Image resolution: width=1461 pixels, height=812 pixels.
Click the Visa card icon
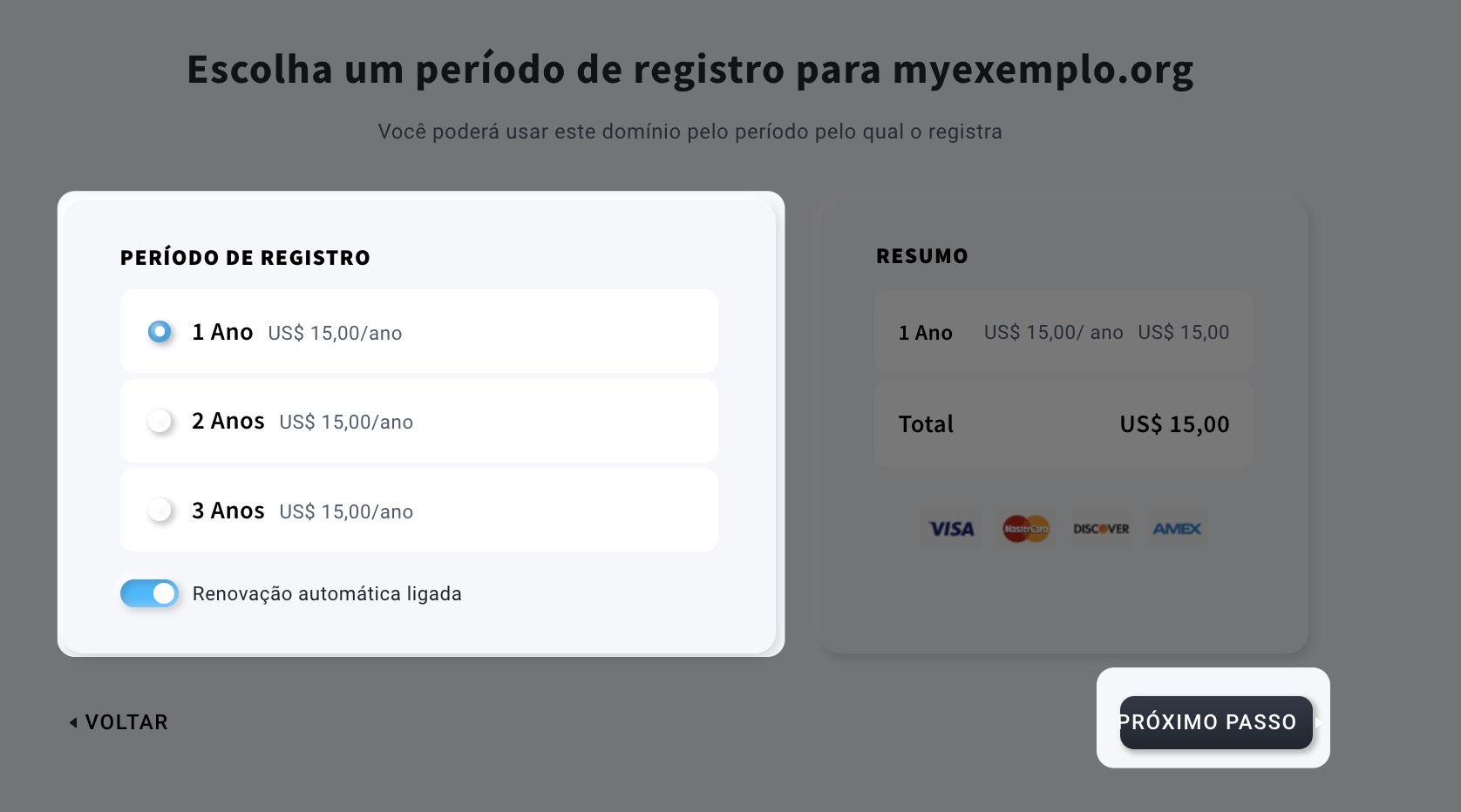click(x=951, y=529)
